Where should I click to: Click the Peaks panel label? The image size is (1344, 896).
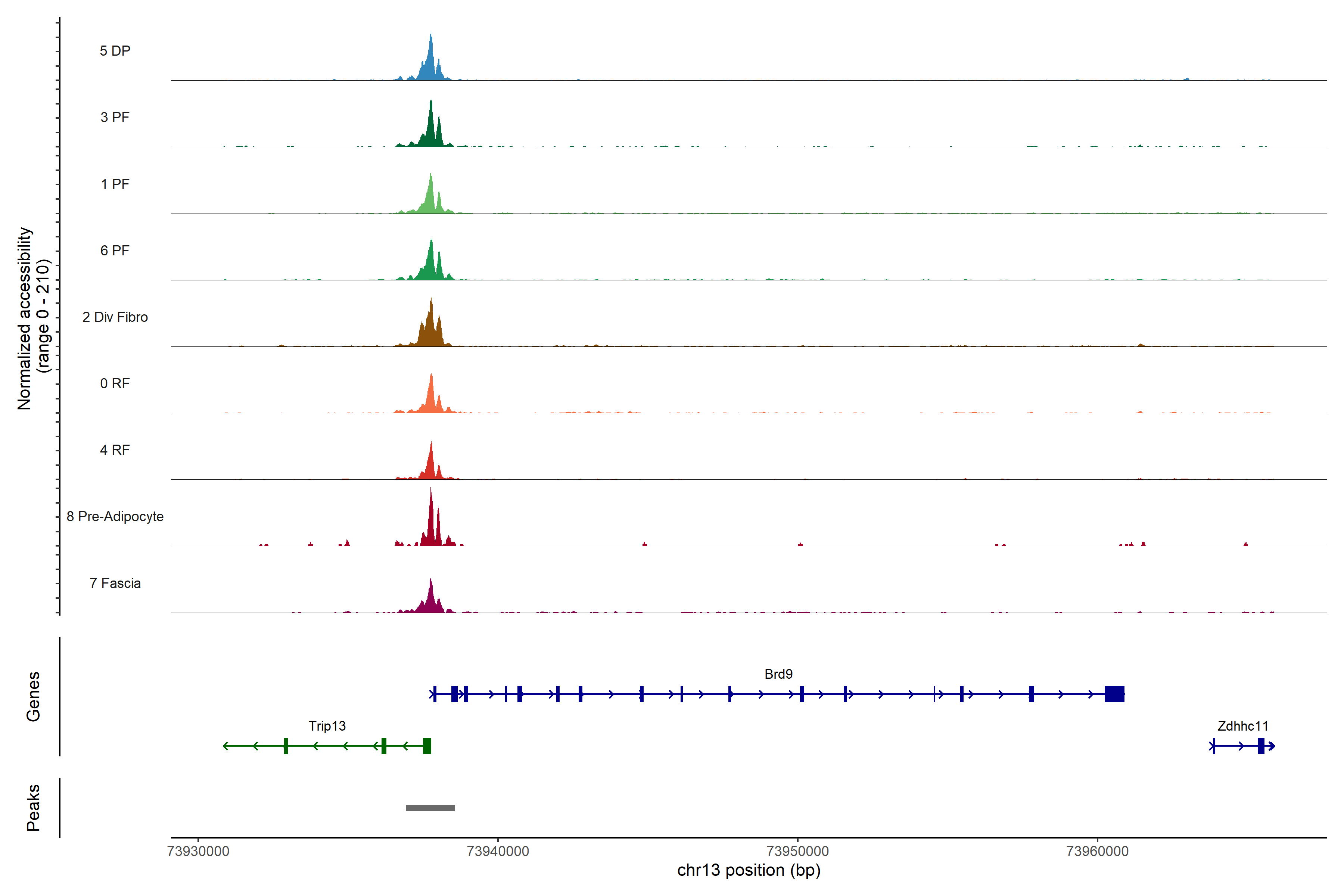[x=33, y=808]
